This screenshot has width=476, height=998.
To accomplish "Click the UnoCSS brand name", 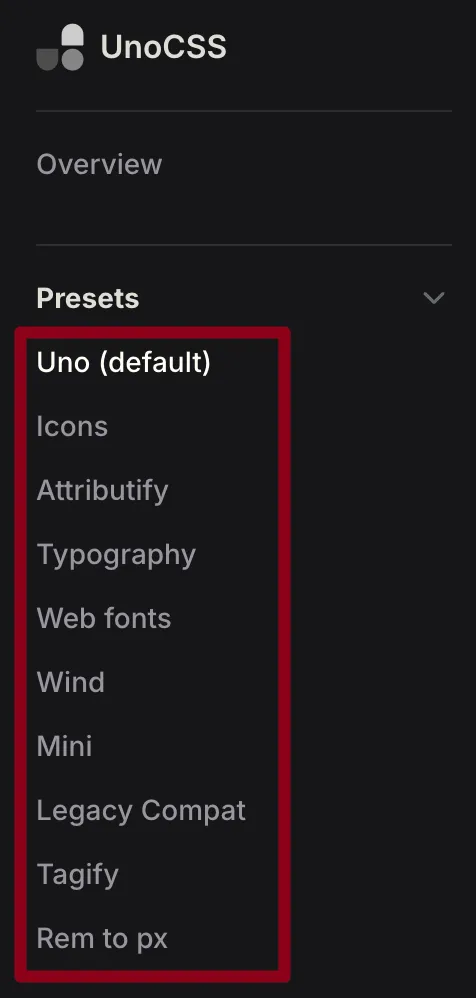I will click(164, 47).
